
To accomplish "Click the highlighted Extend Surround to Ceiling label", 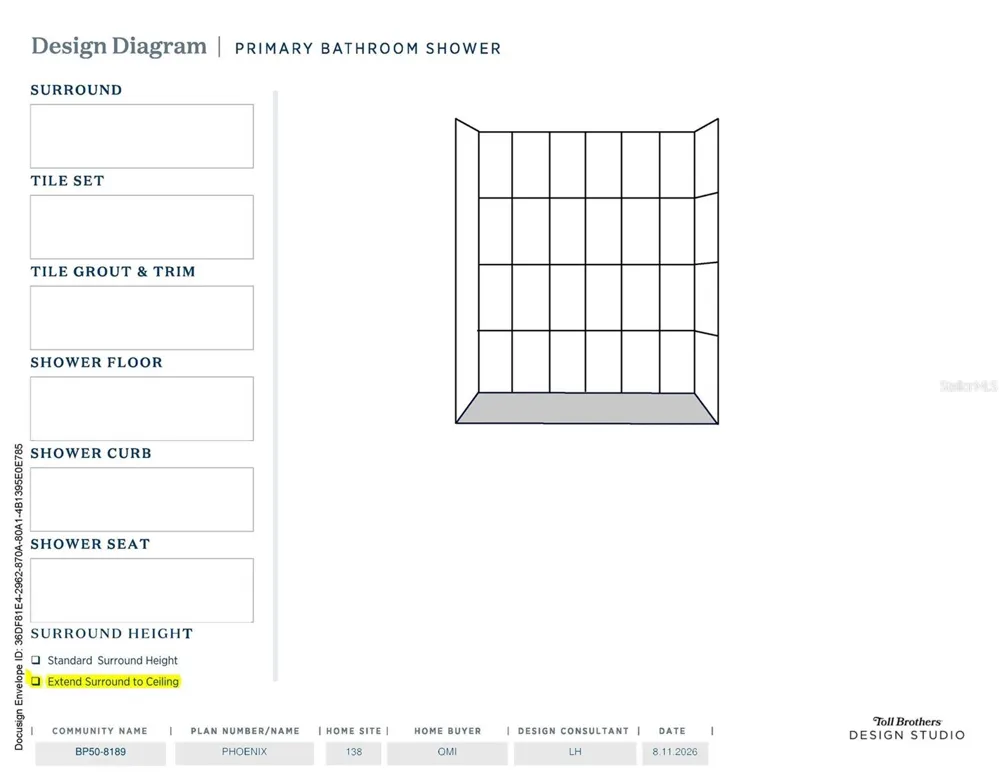I will pos(113,681).
